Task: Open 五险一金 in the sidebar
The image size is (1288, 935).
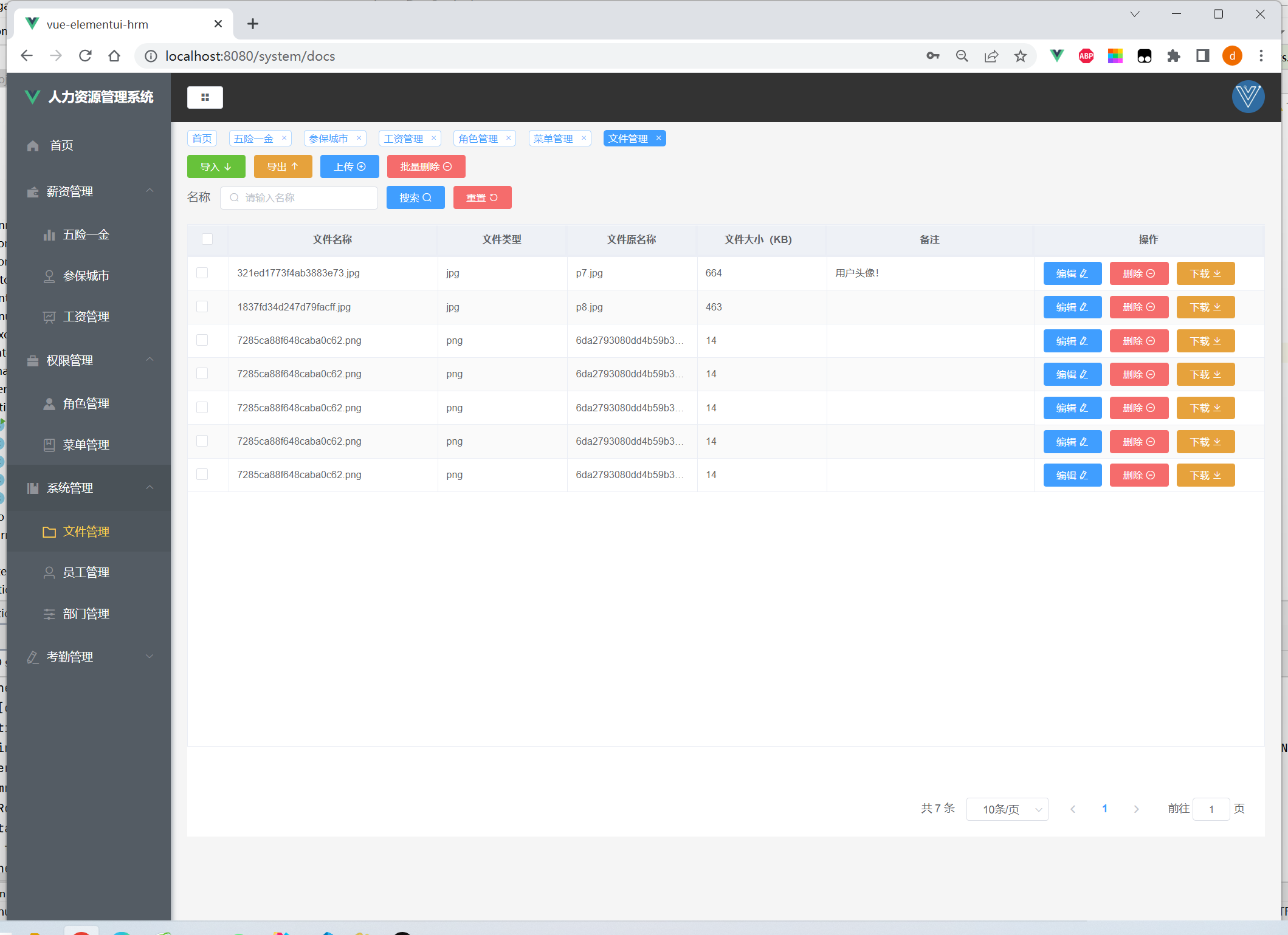Action: coord(86,235)
